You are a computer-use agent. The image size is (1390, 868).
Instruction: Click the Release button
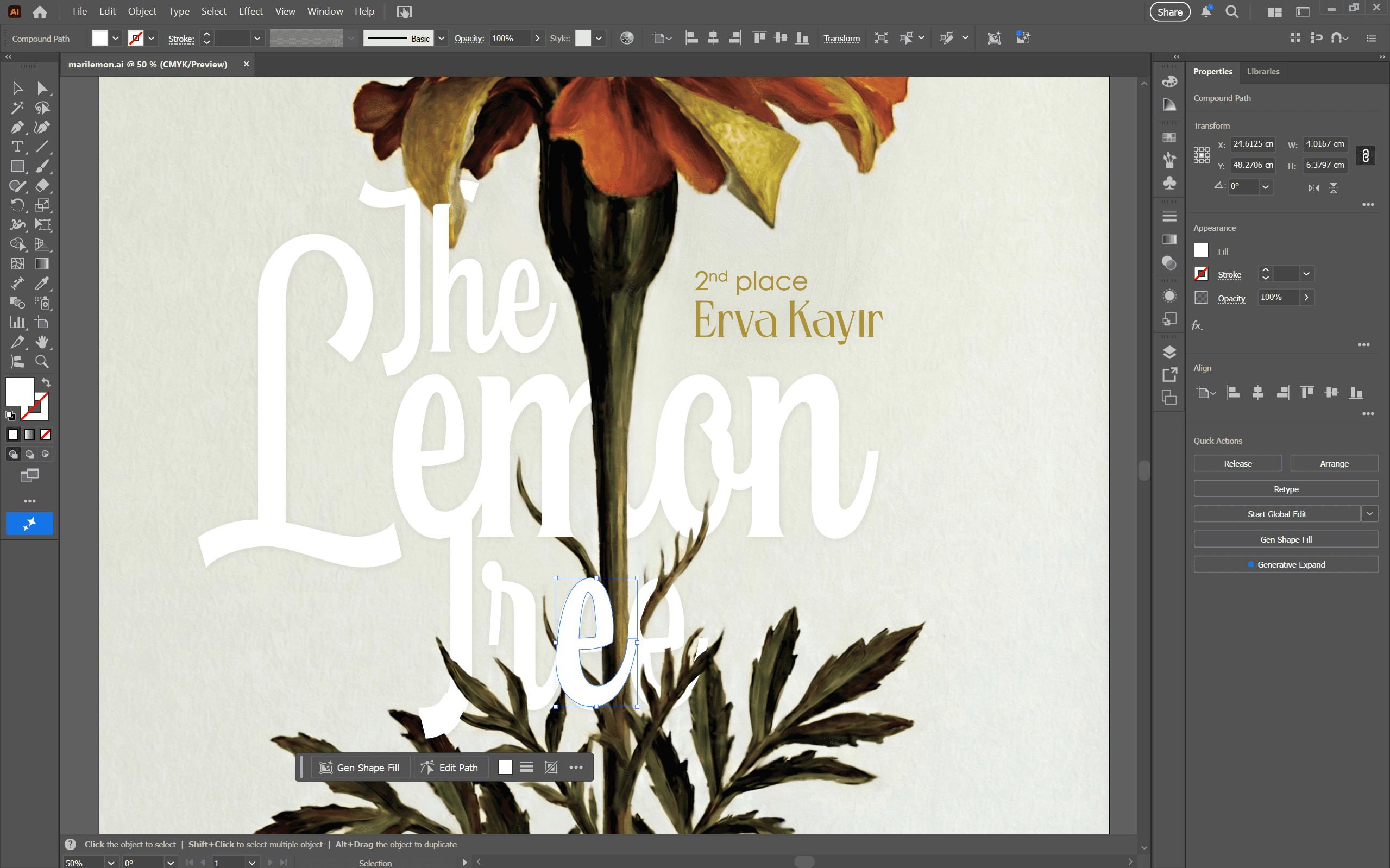coord(1237,463)
